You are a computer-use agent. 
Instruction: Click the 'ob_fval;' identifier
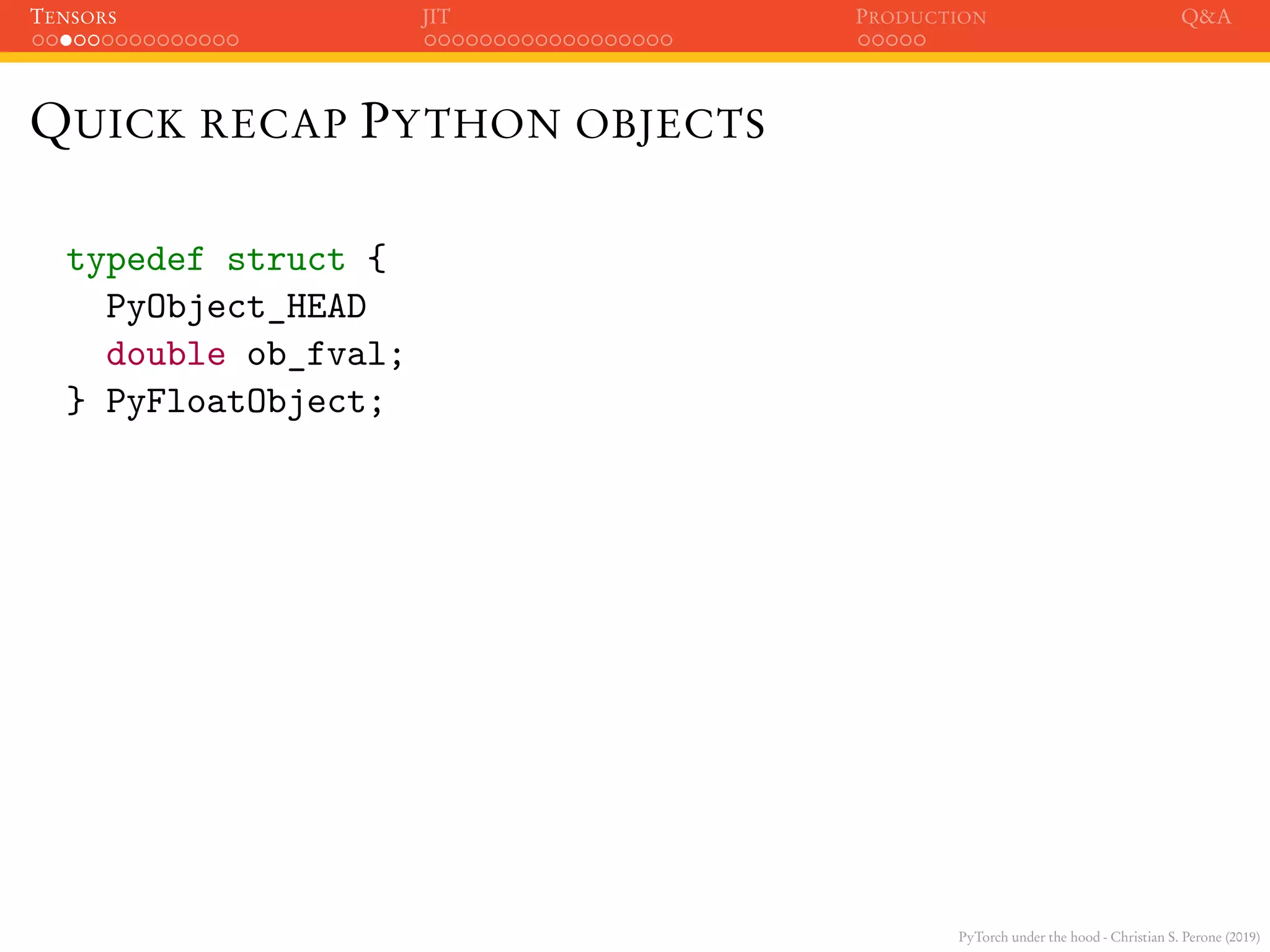pyautogui.click(x=326, y=355)
